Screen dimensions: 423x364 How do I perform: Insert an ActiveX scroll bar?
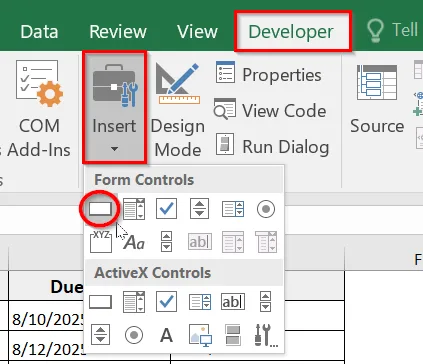265,301
